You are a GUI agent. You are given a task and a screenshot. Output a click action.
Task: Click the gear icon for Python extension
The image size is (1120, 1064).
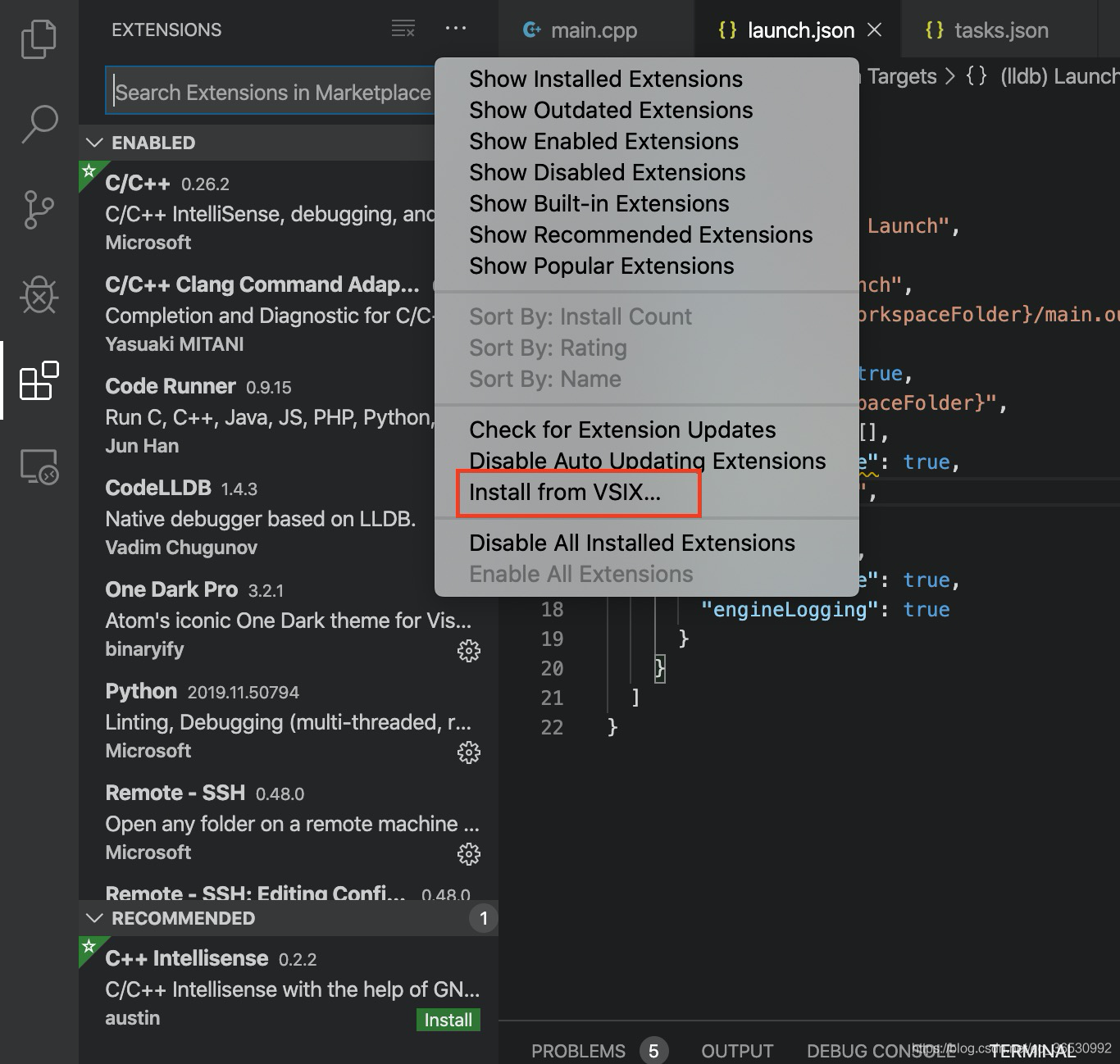[468, 753]
